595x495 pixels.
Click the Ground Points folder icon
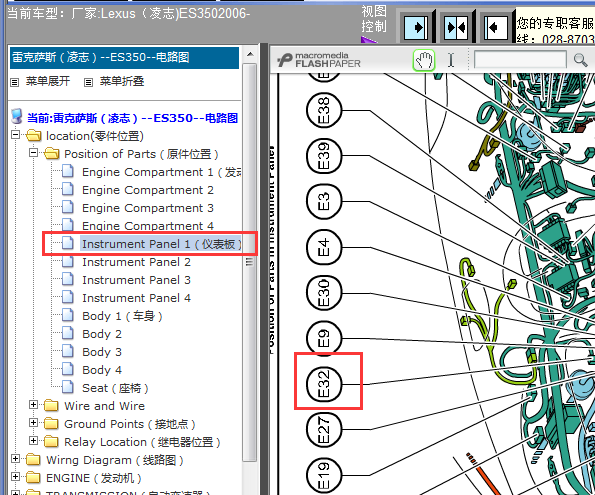coord(52,424)
